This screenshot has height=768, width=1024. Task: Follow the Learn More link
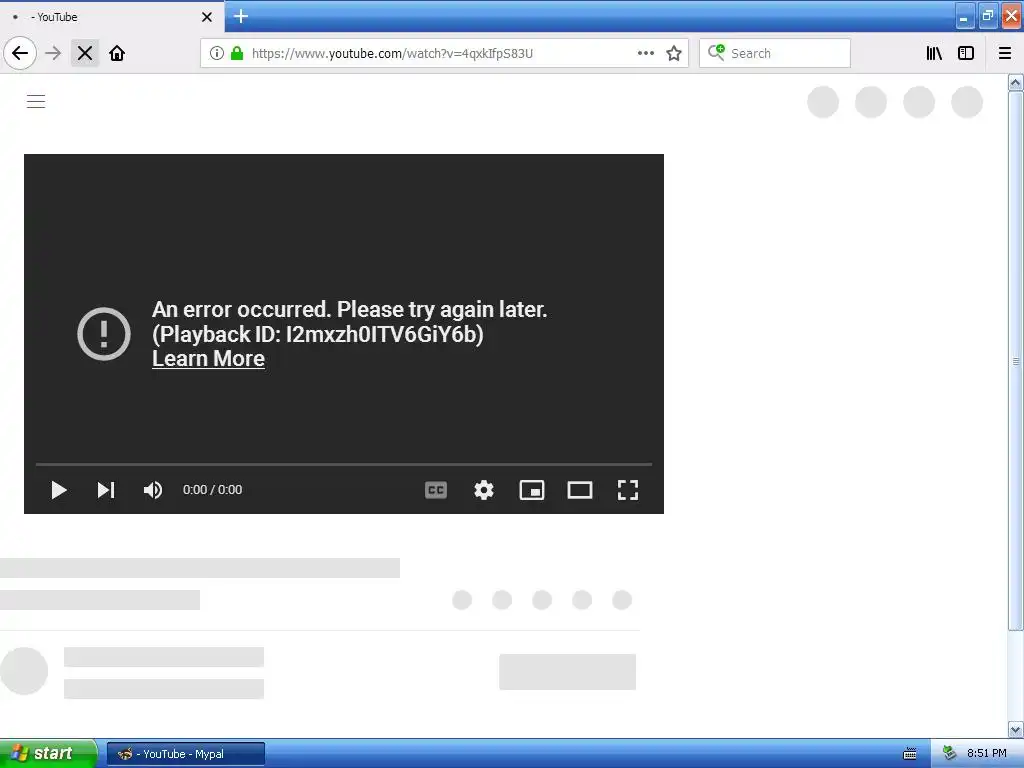coord(208,359)
